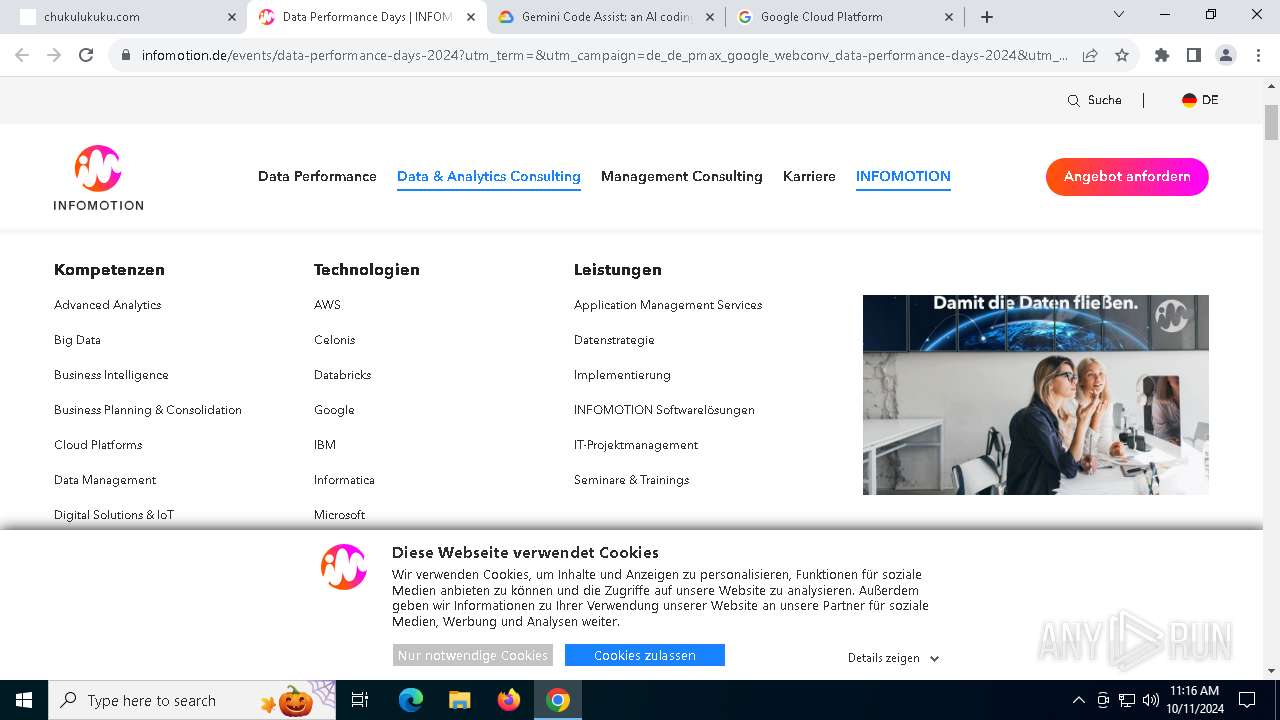Screen dimensions: 1280x720
Task: Open the Advanced Analytics link
Action: pyautogui.click(x=108, y=305)
